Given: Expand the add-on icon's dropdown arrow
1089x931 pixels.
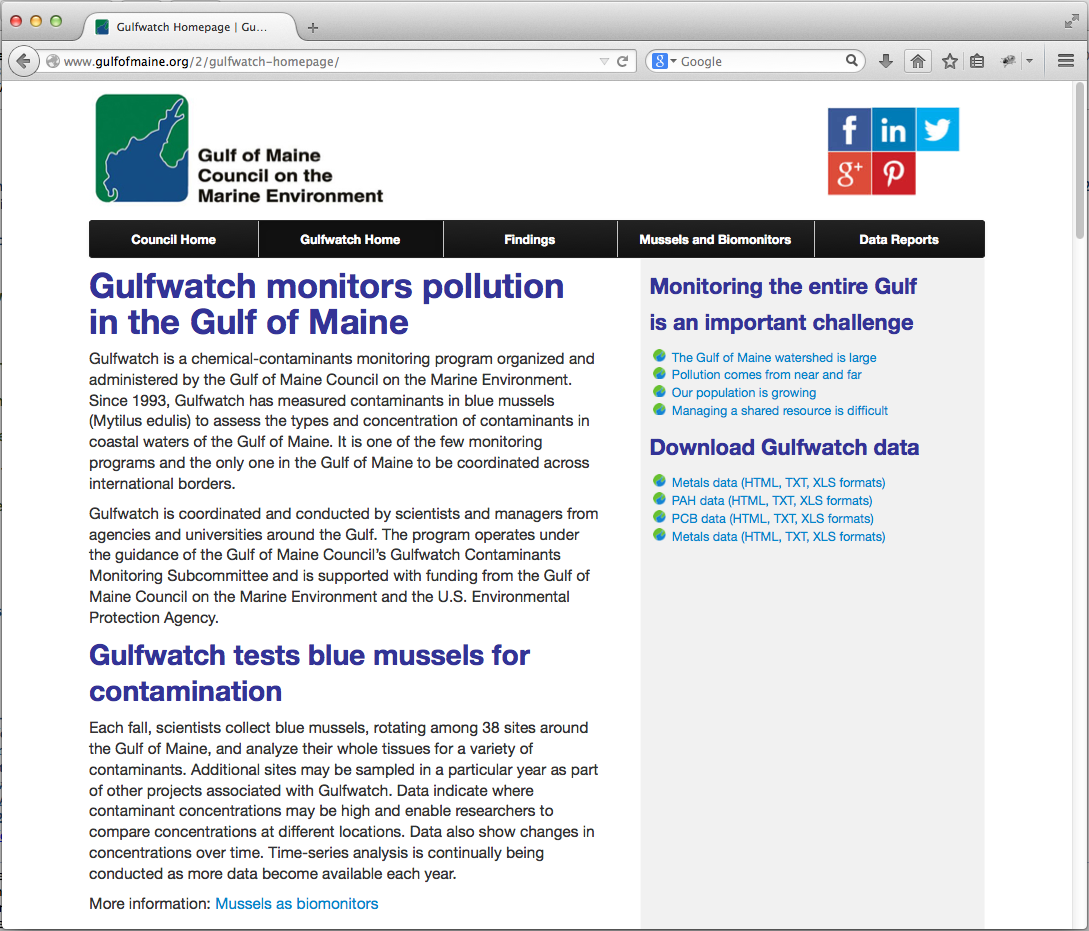Looking at the screenshot, I should [x=1029, y=61].
